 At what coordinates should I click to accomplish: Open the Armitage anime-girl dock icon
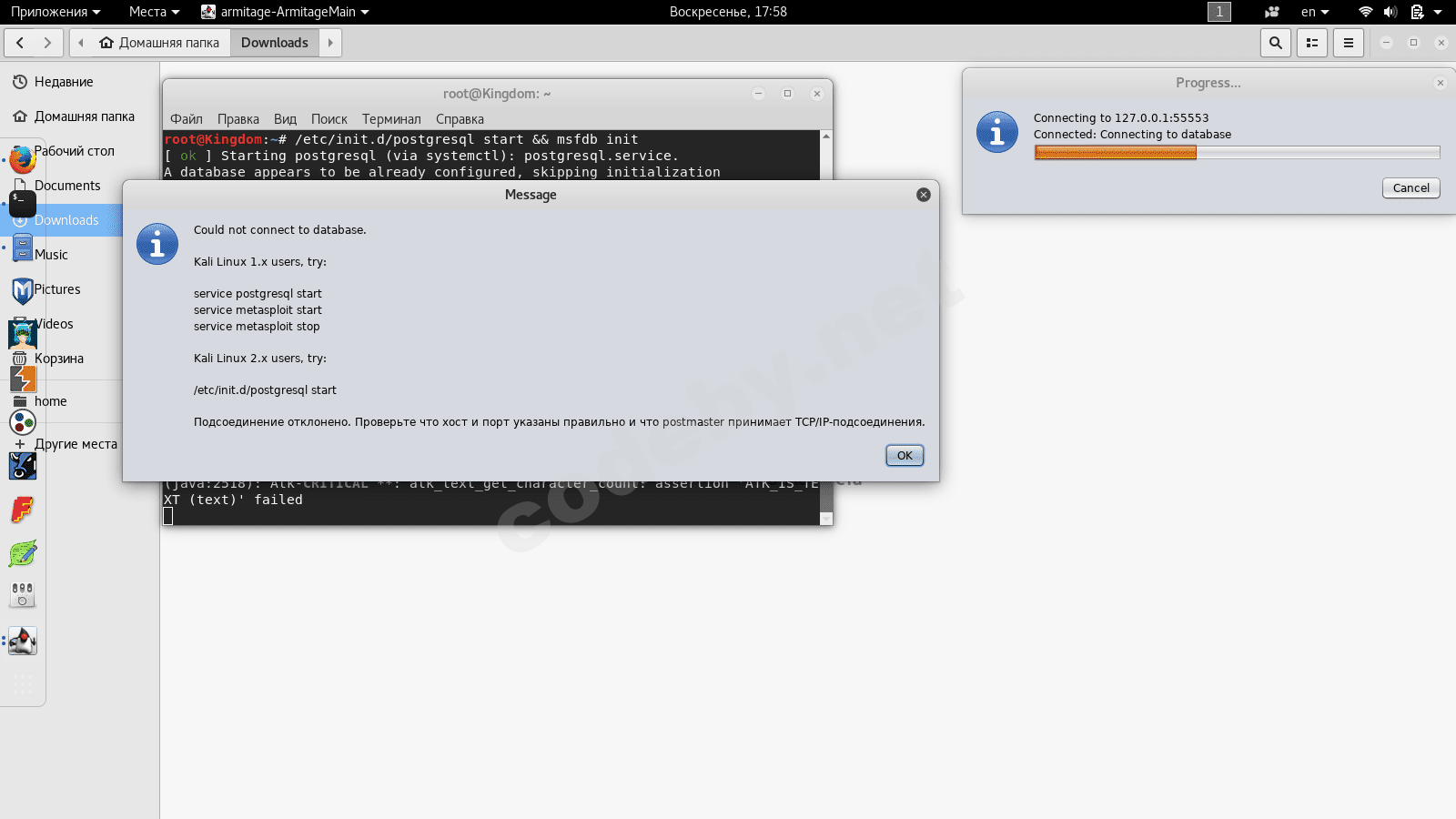pos(23,334)
